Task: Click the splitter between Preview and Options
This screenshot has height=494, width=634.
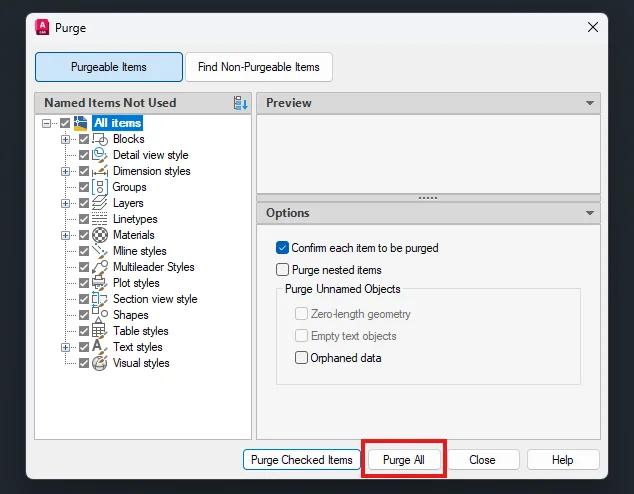Action: 428,198
